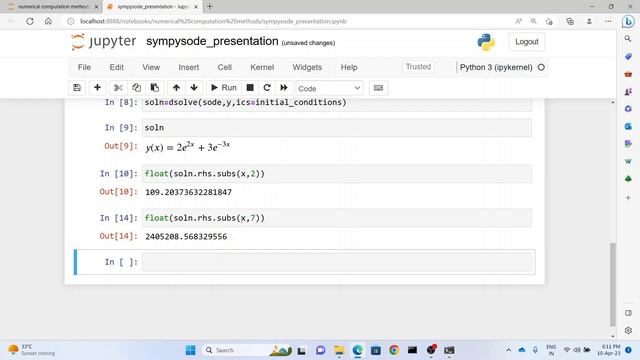Refresh the browser page
640x360 pixels.
[30, 21]
